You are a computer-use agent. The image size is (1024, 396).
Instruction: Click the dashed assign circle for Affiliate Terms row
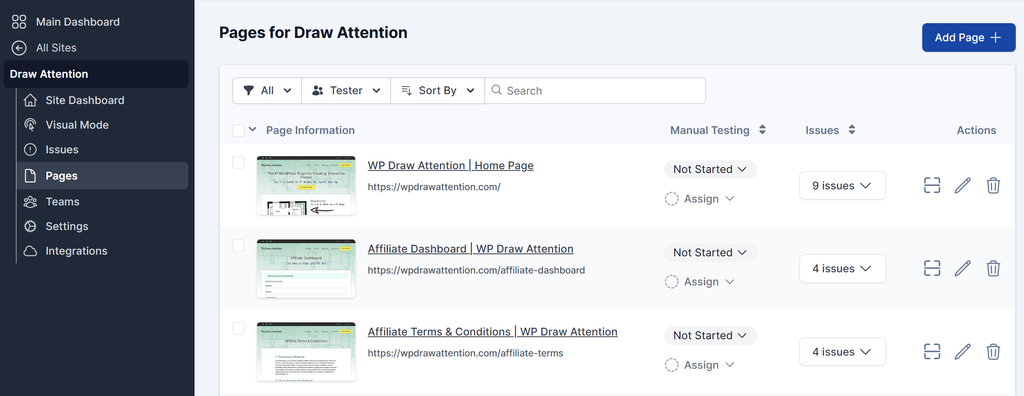[x=671, y=365]
